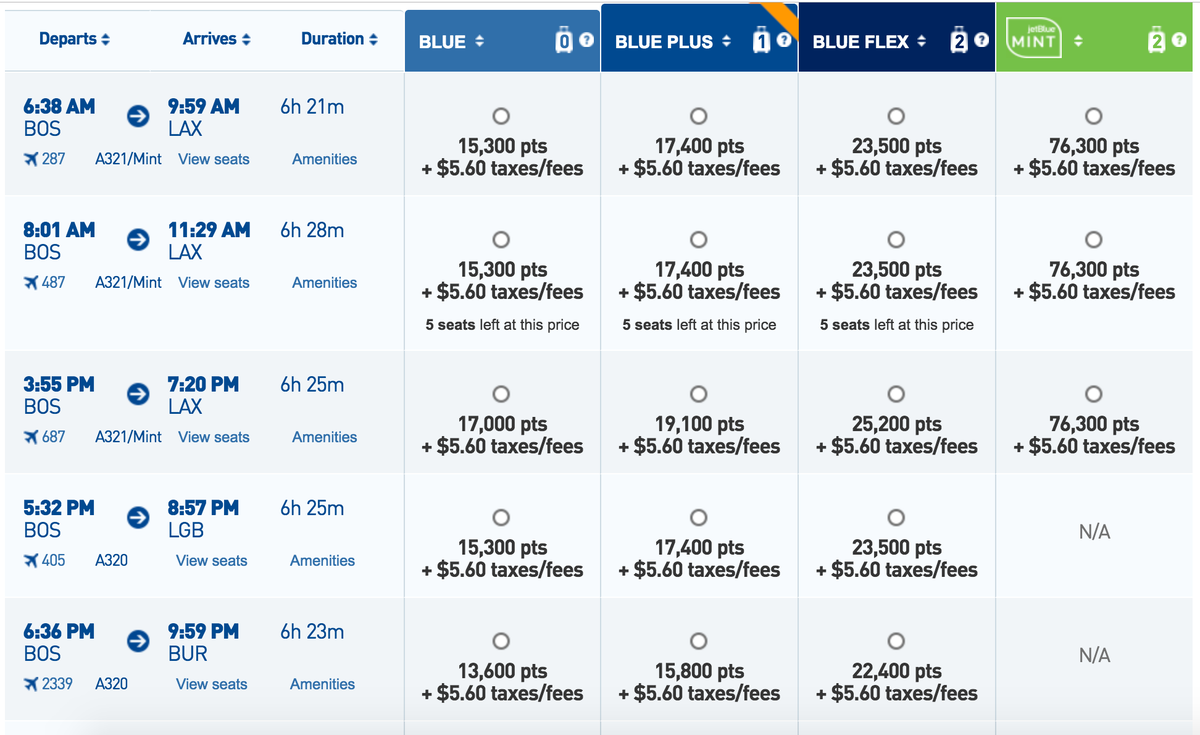
Task: Choose BLUE FLEX for the 6:36 PM BUR flight
Action: [x=896, y=641]
